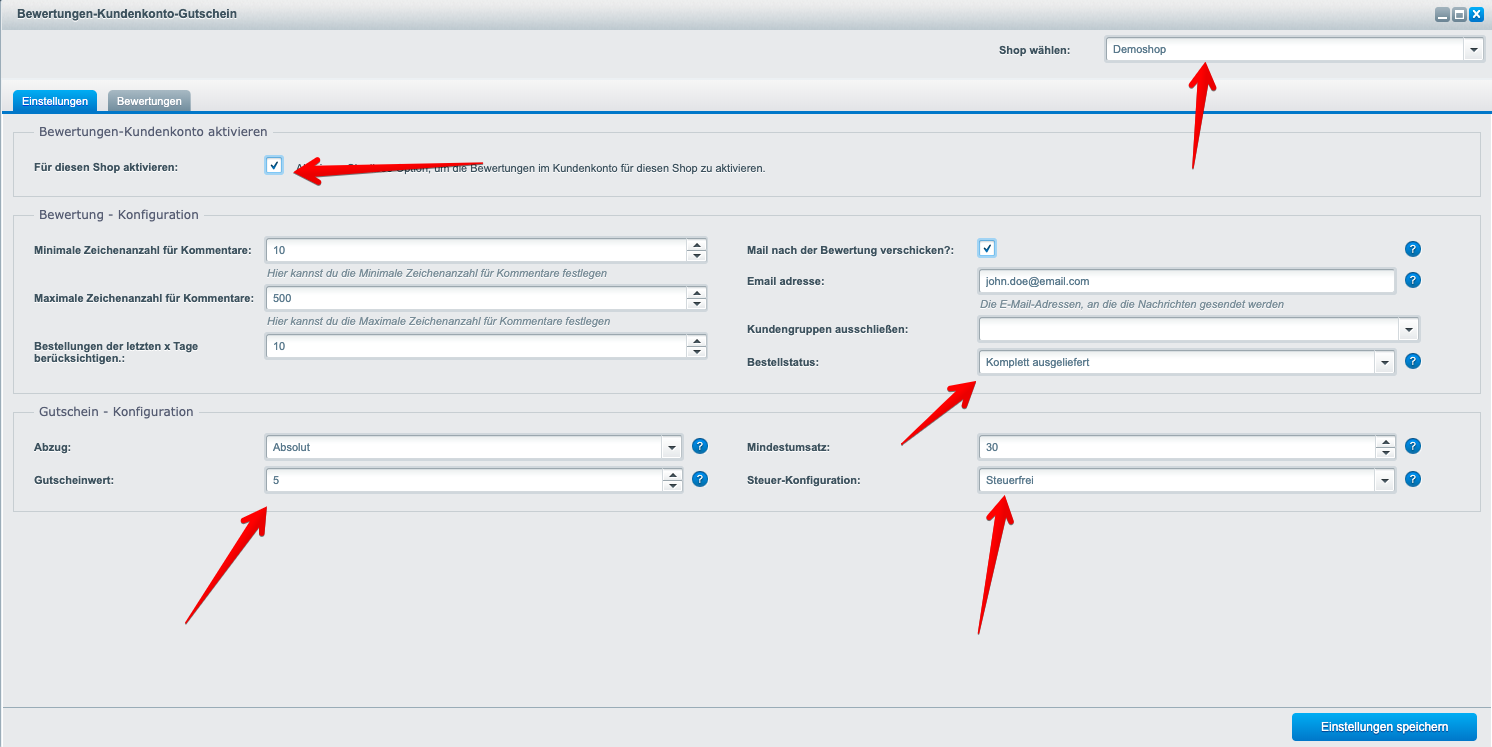
Task: Switch to Einstellungen tab
Action: coord(55,101)
